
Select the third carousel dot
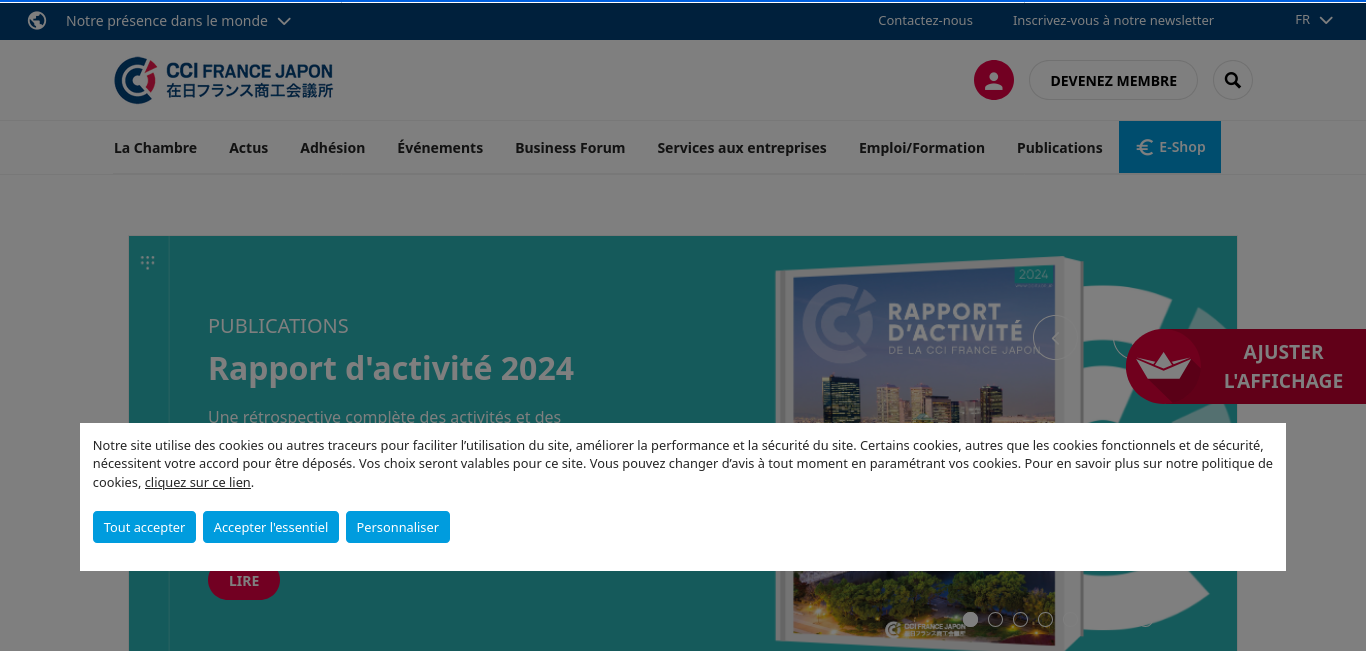(1020, 619)
